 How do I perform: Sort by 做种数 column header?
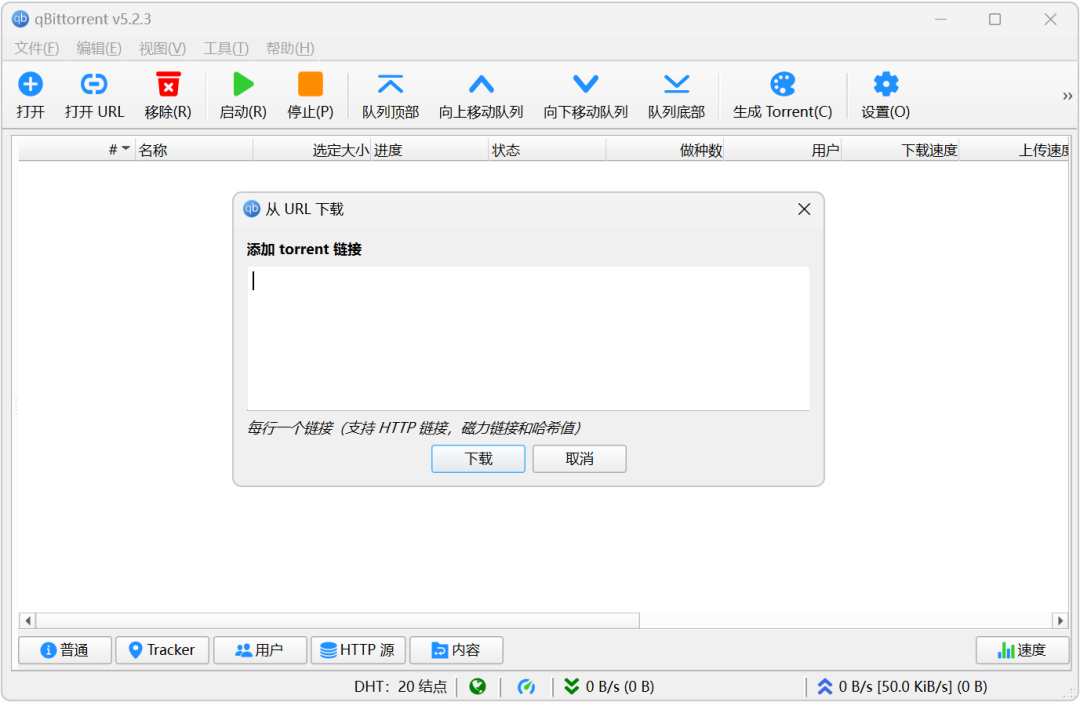665,150
